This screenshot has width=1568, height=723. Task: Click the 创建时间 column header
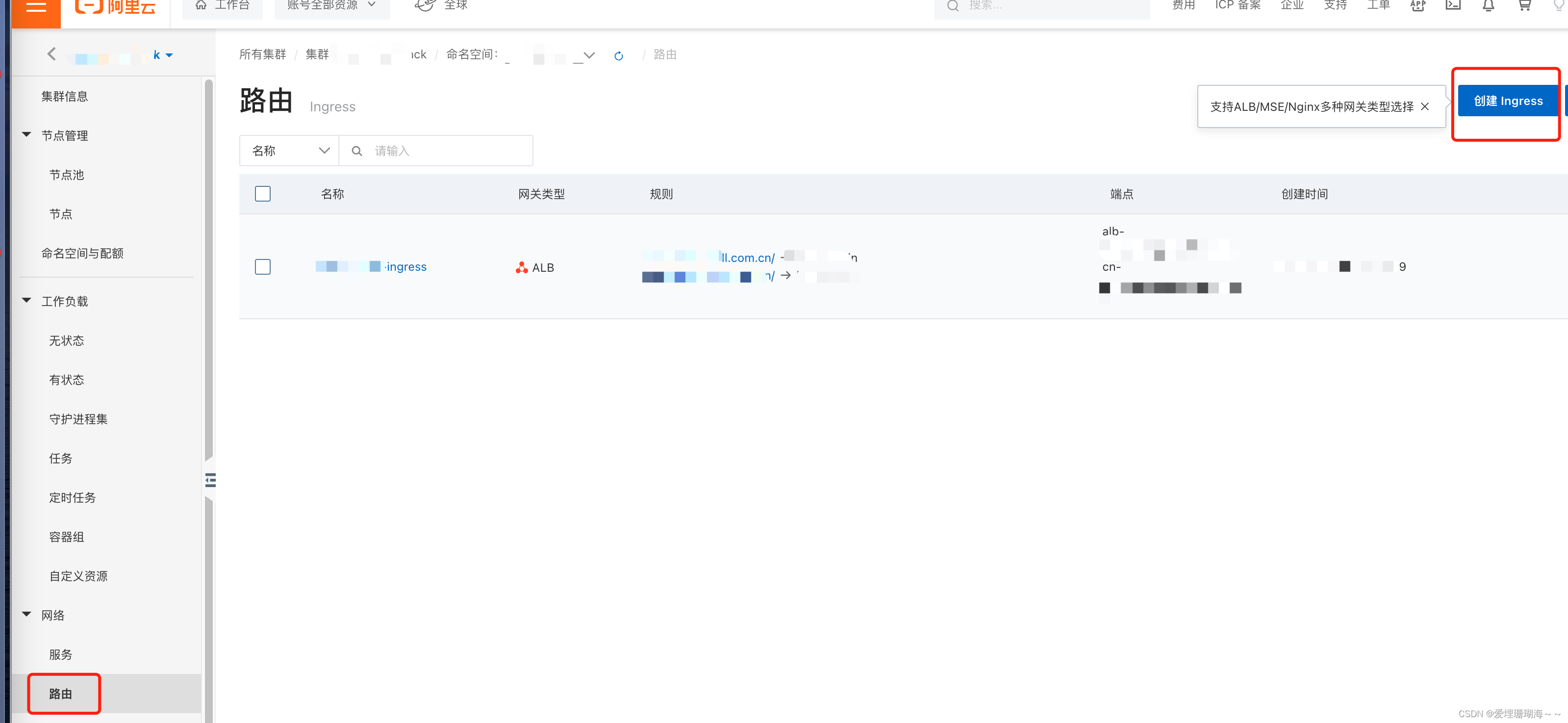[x=1304, y=194]
